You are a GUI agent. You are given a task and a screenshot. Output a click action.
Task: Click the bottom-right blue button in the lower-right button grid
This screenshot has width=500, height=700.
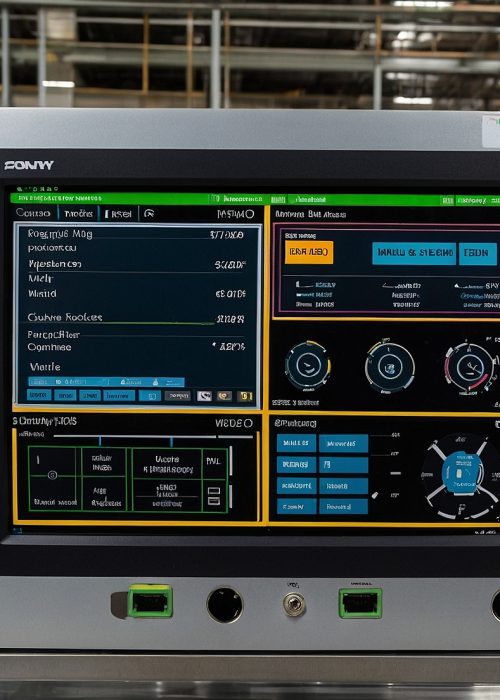coord(343,507)
